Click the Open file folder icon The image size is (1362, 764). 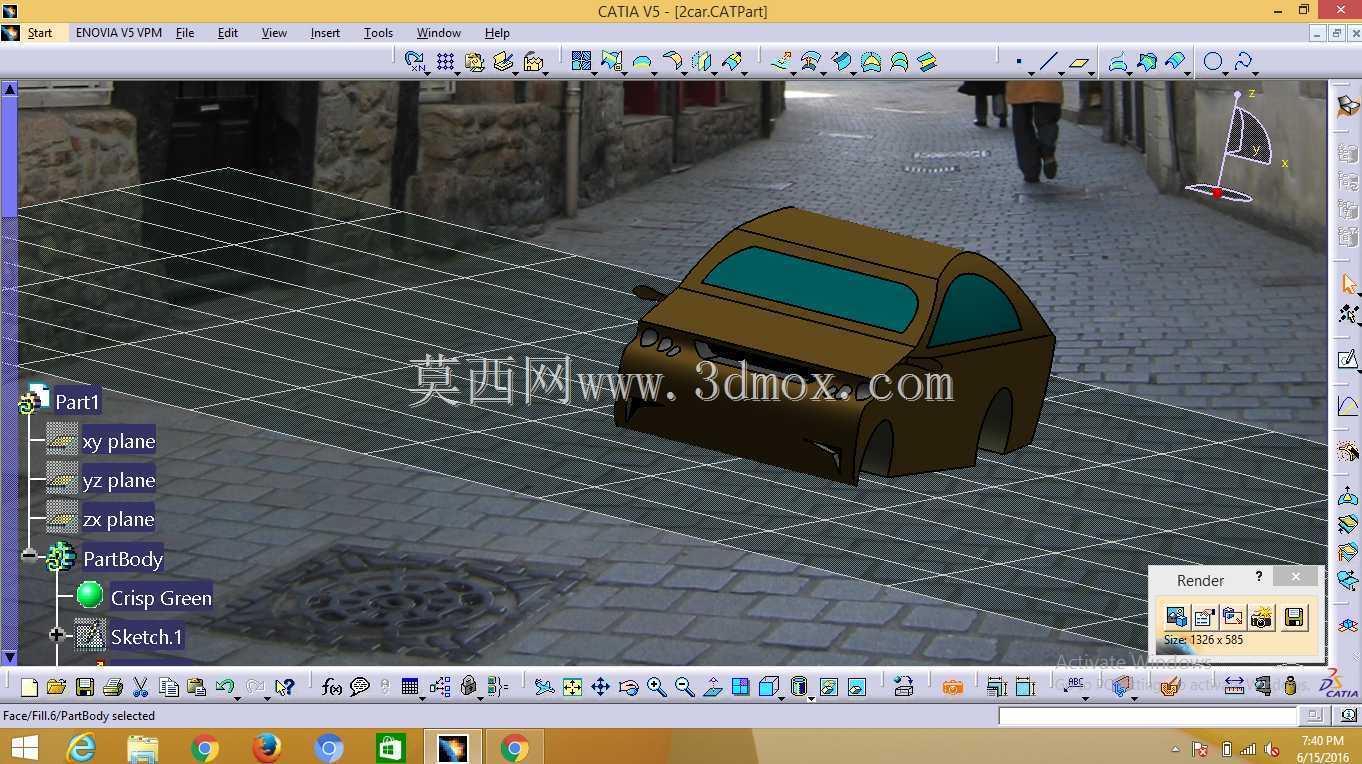click(x=56, y=687)
